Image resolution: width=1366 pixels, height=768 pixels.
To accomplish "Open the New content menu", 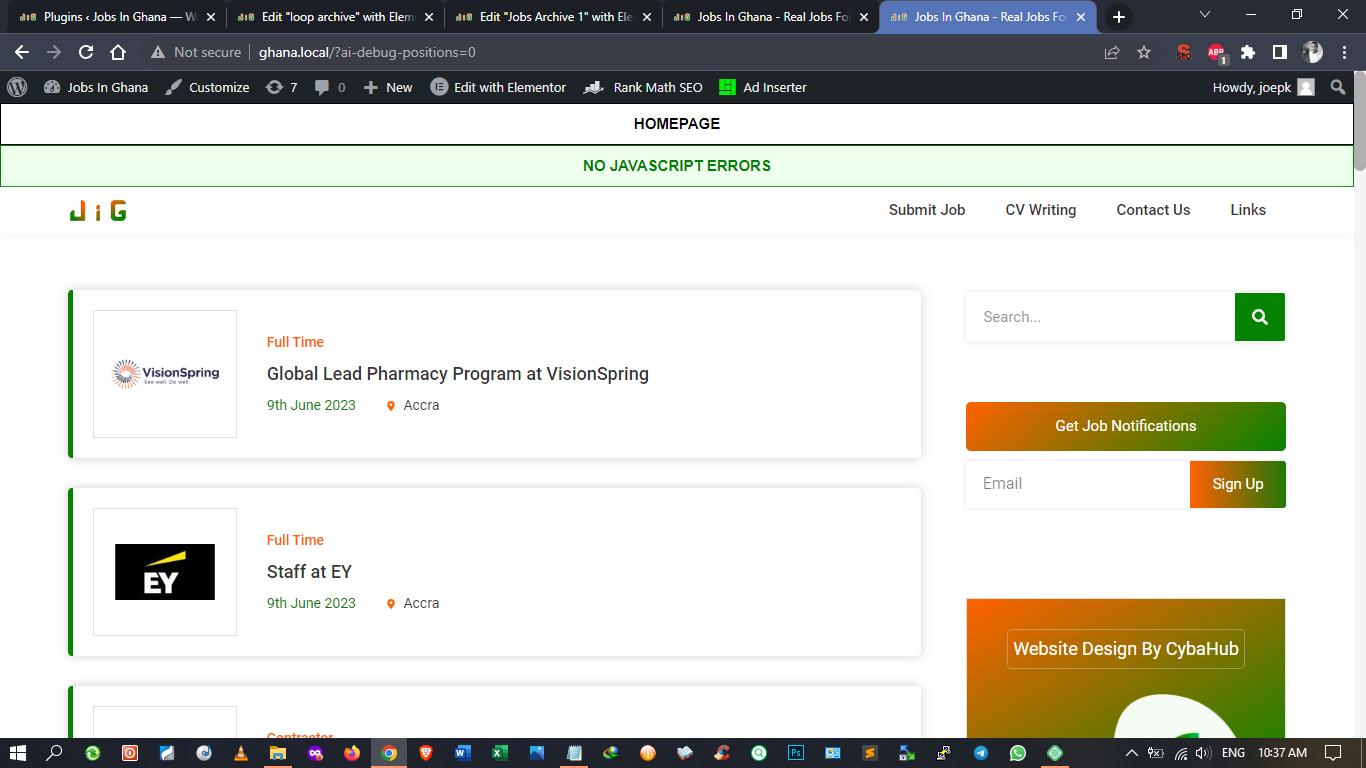I will coord(388,87).
